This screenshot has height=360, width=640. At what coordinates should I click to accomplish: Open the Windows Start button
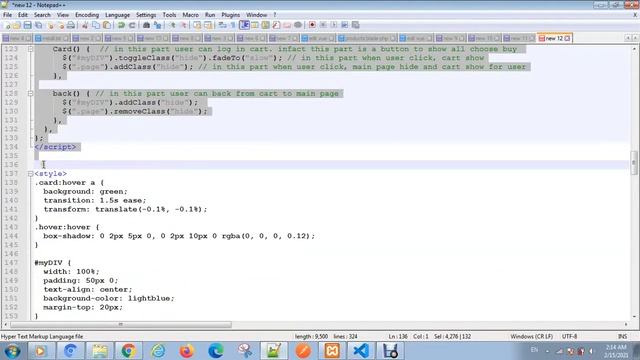tap(13, 351)
